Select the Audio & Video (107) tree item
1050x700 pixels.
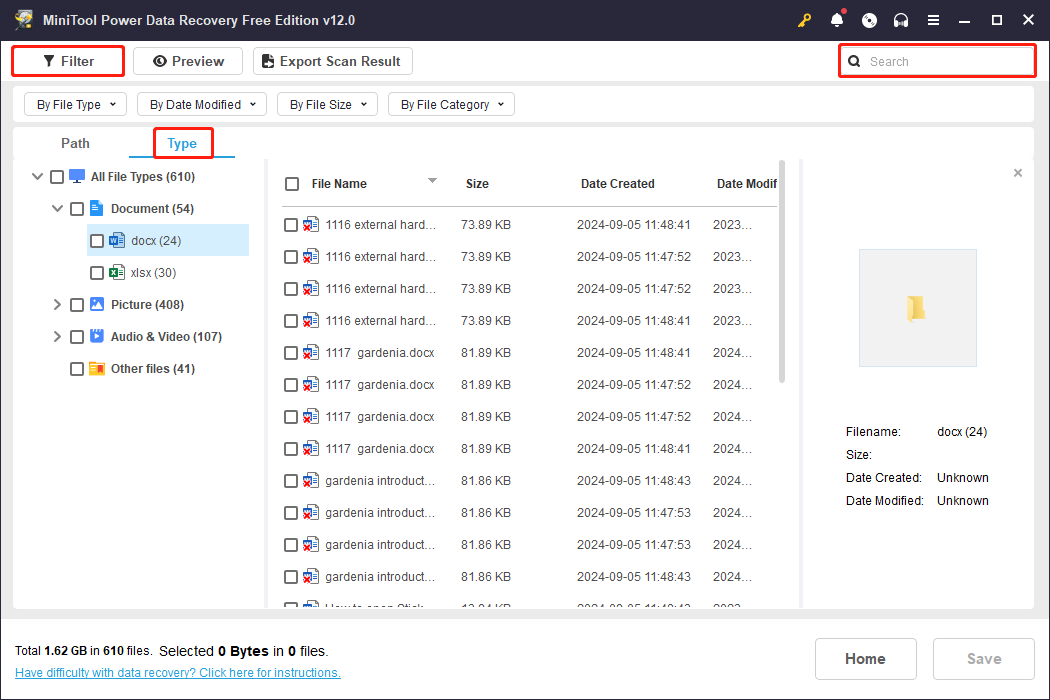tap(166, 337)
